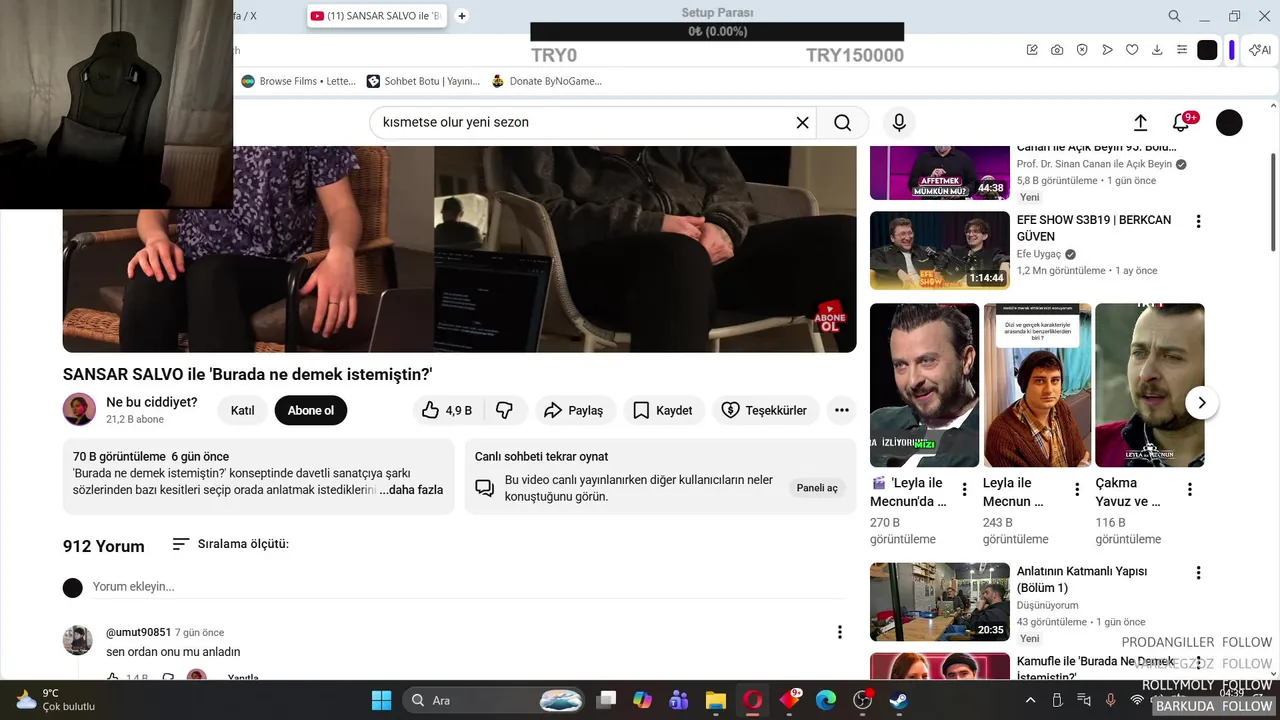Viewport: 1280px width, 720px height.
Task: Clear the YouTube search box text
Action: (802, 122)
